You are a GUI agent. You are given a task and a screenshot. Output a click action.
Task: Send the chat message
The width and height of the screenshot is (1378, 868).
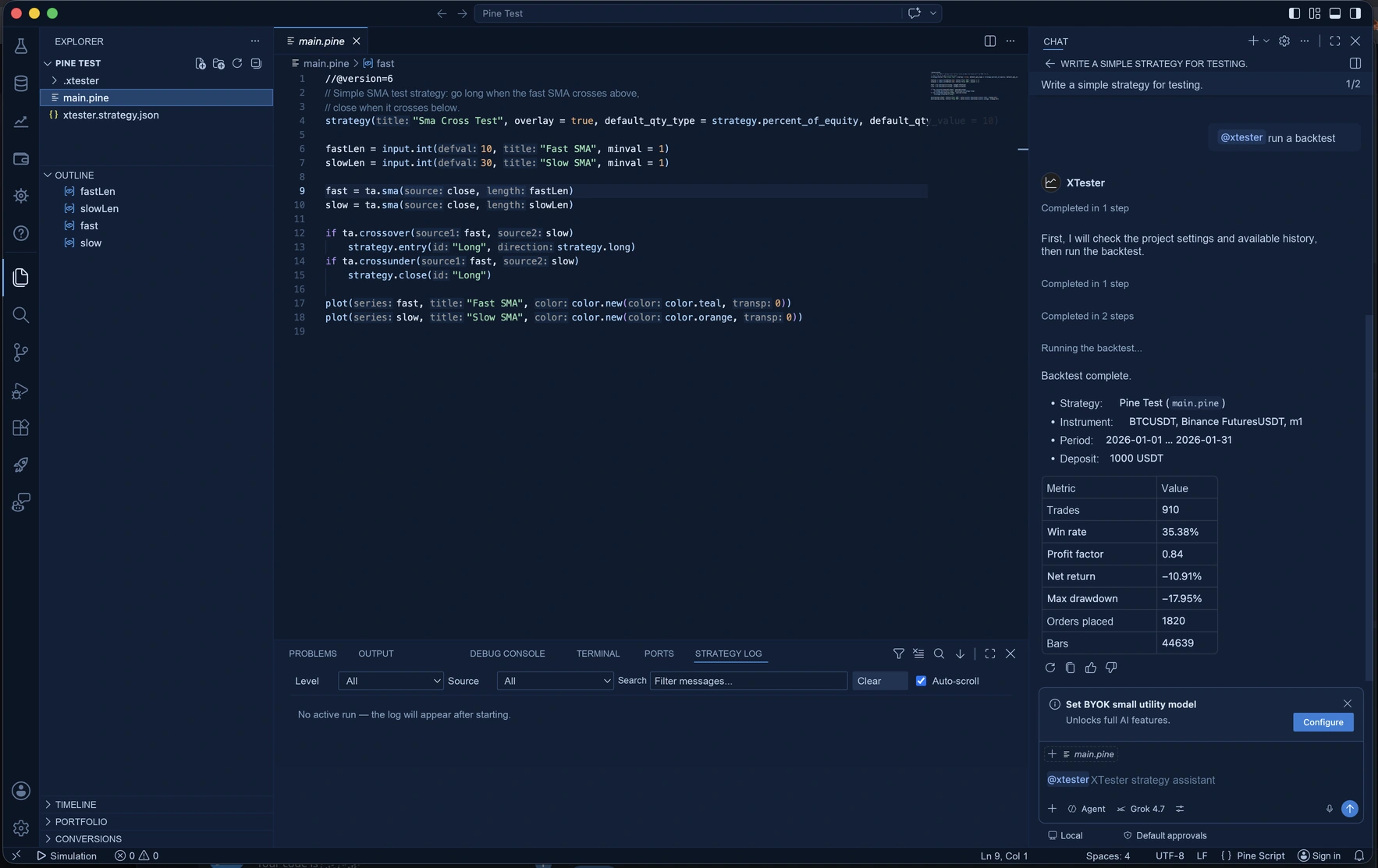[x=1349, y=809]
